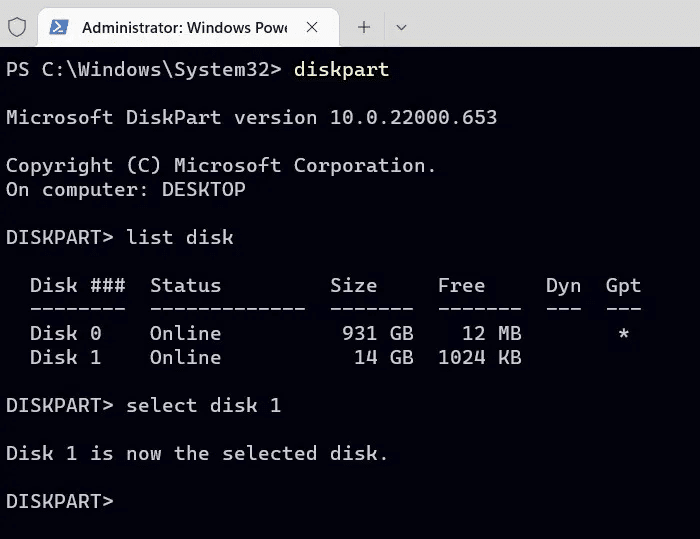Open a new tab with plus button
700x539 pixels.
364,27
